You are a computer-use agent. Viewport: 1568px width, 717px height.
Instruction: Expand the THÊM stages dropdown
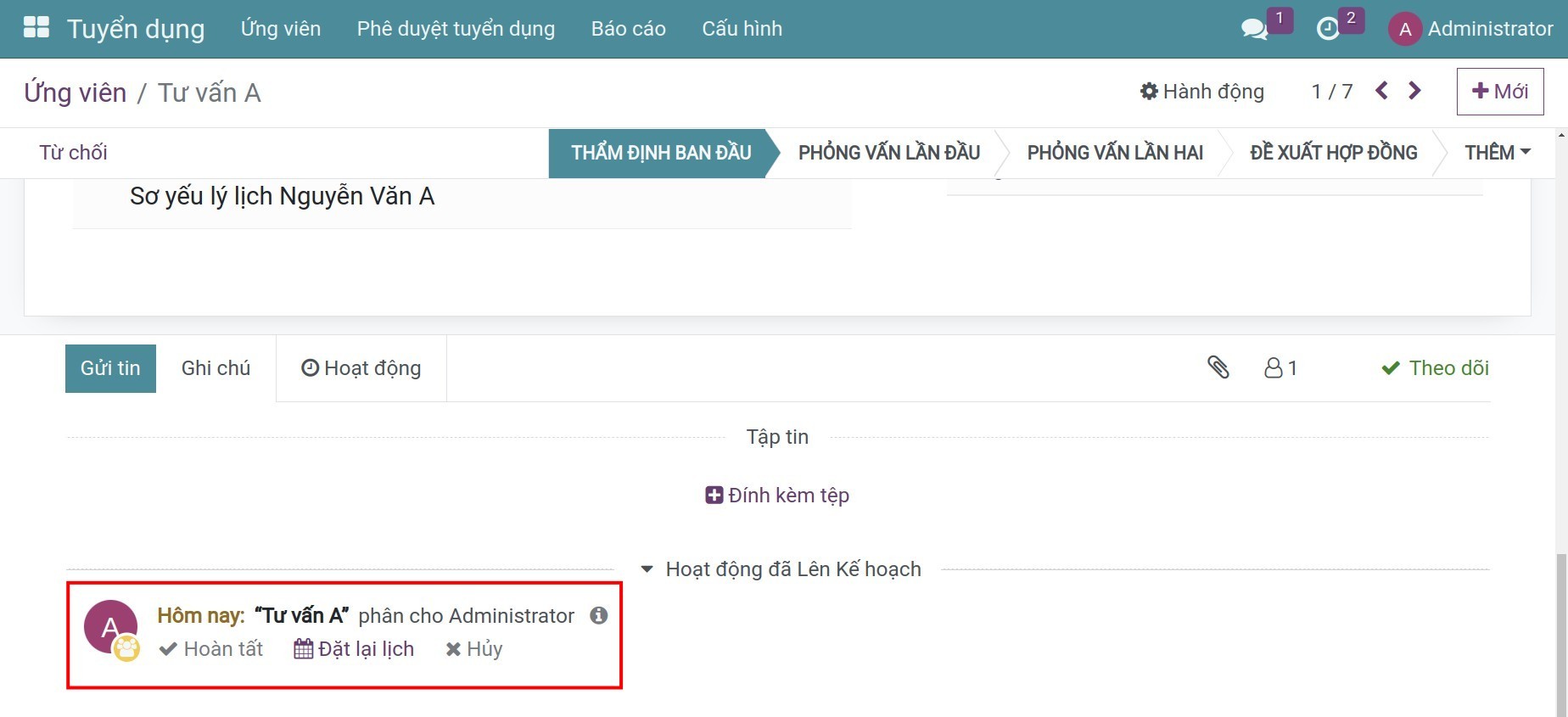tap(1497, 153)
